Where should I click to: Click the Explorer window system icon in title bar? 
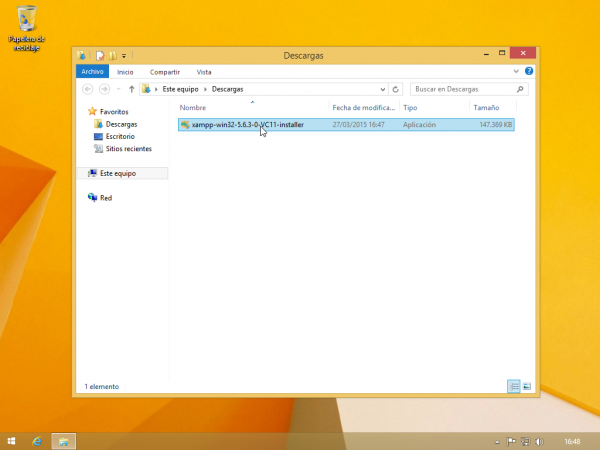[x=81, y=55]
